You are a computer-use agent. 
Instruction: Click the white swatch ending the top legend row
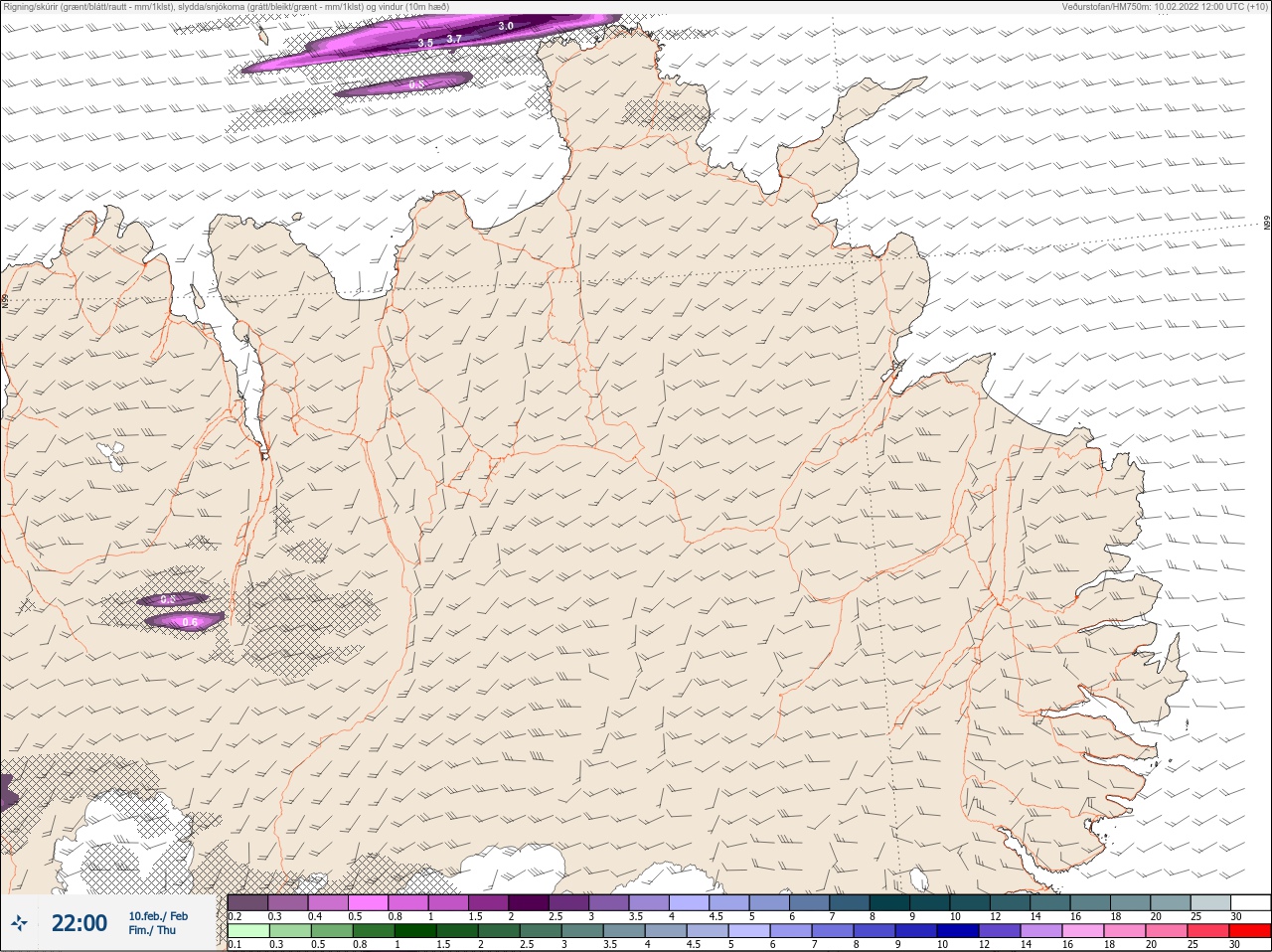coord(1249,902)
